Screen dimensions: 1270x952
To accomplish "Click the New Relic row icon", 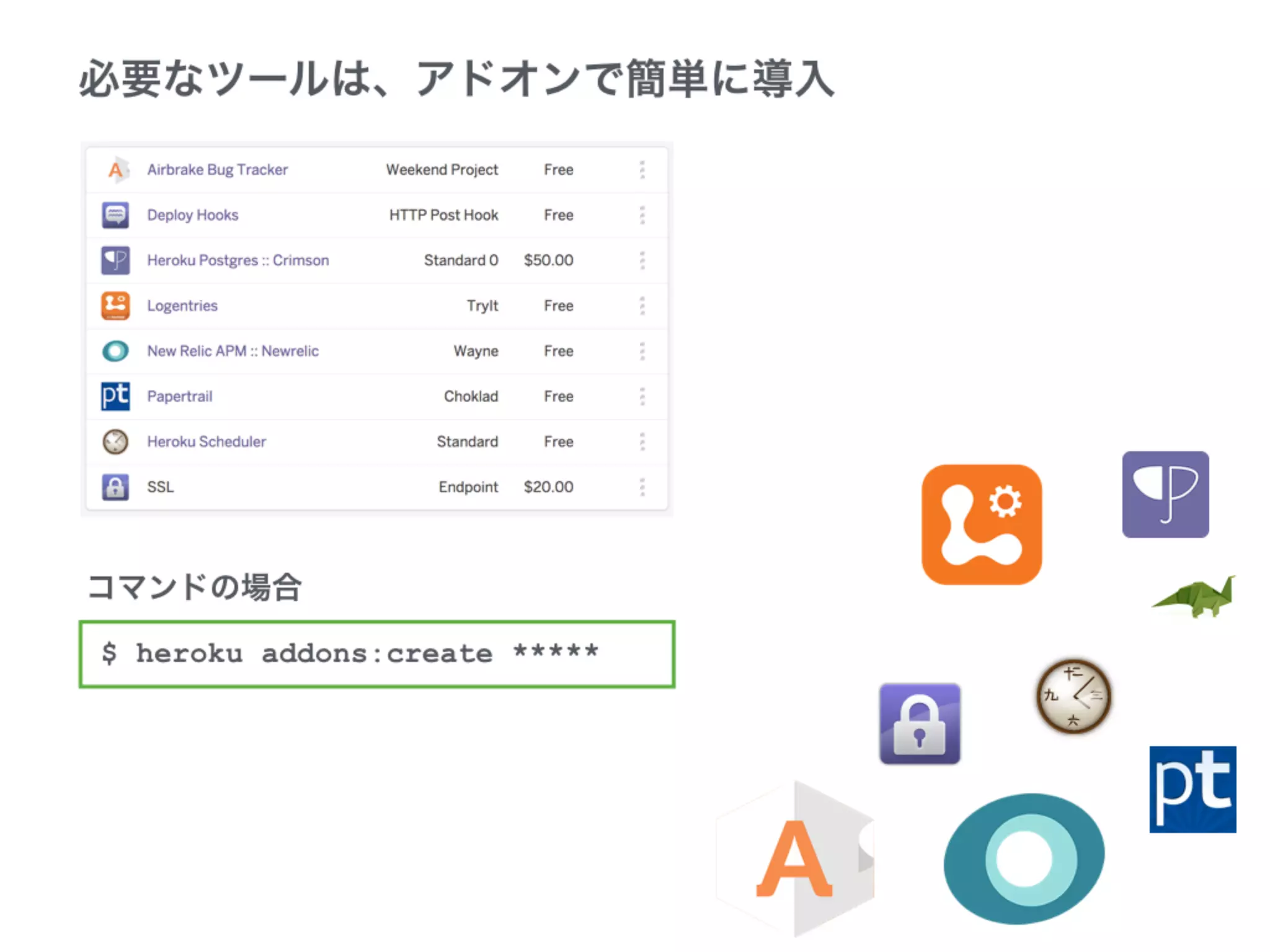I will (115, 351).
